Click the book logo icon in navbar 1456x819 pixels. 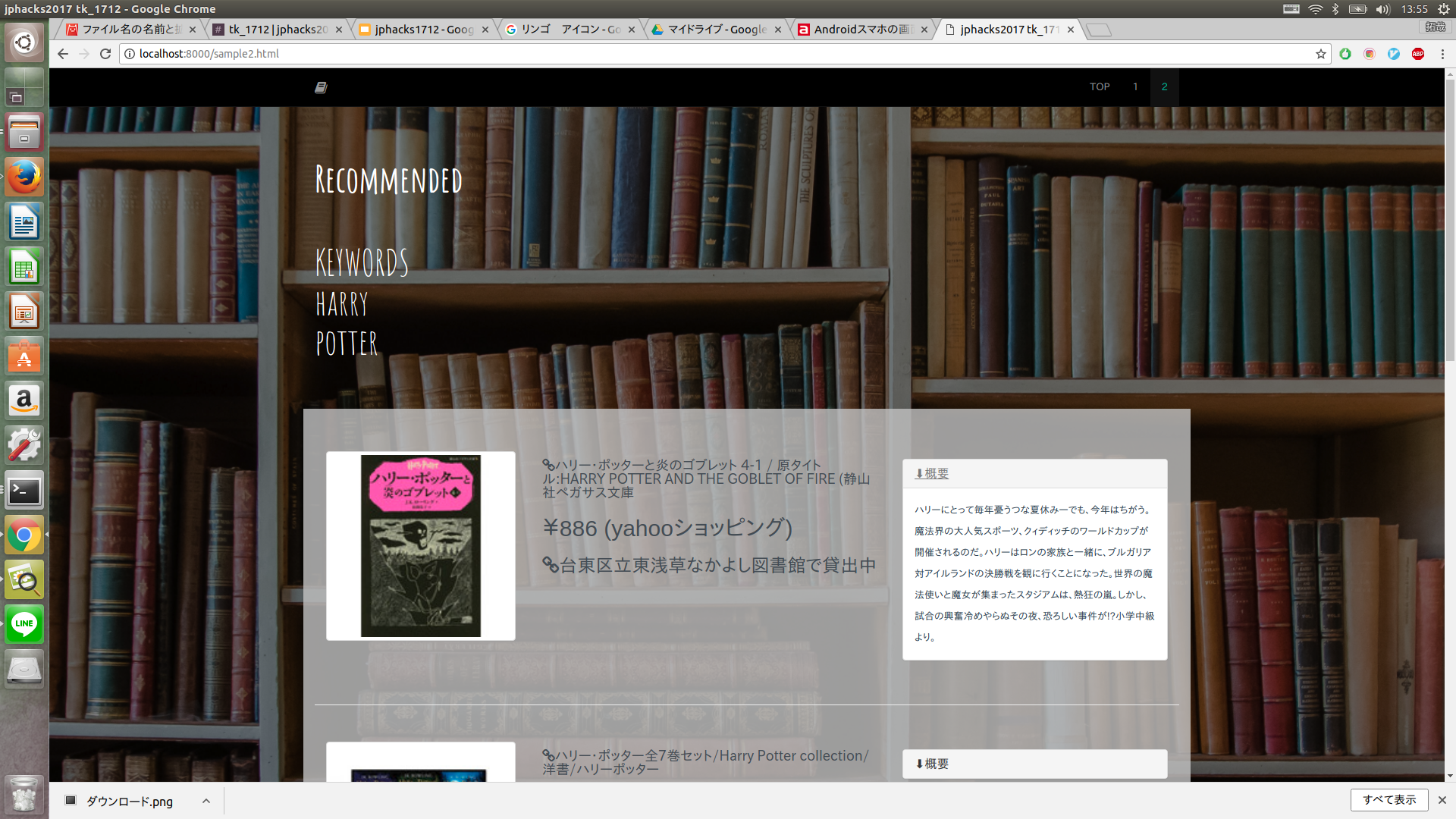click(321, 88)
